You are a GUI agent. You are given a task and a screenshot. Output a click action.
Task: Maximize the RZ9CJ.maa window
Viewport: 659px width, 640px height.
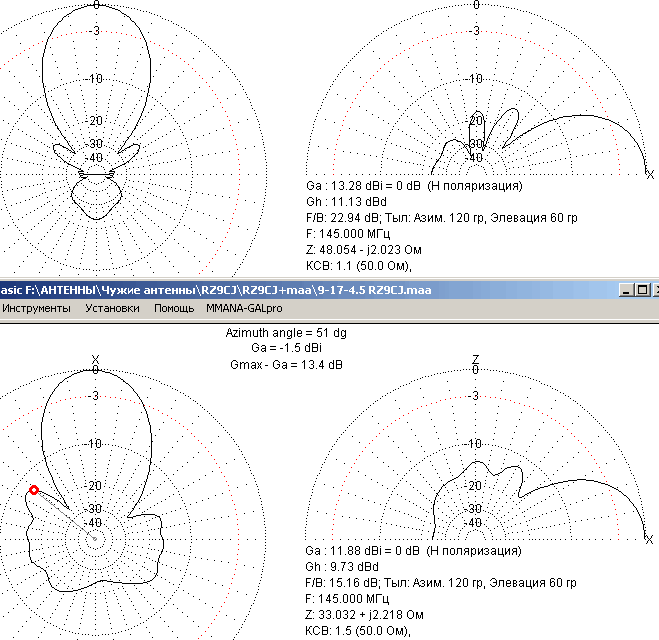point(643,290)
